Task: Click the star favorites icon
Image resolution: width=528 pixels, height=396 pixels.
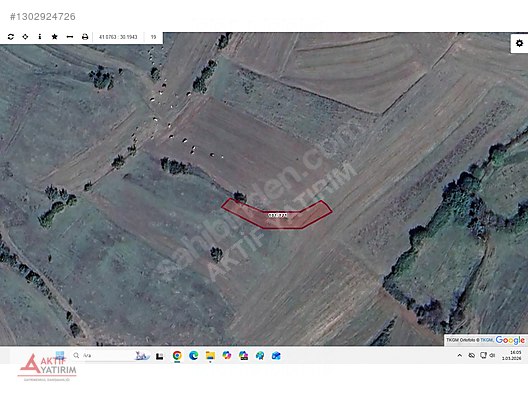Action: pyautogui.click(x=55, y=37)
